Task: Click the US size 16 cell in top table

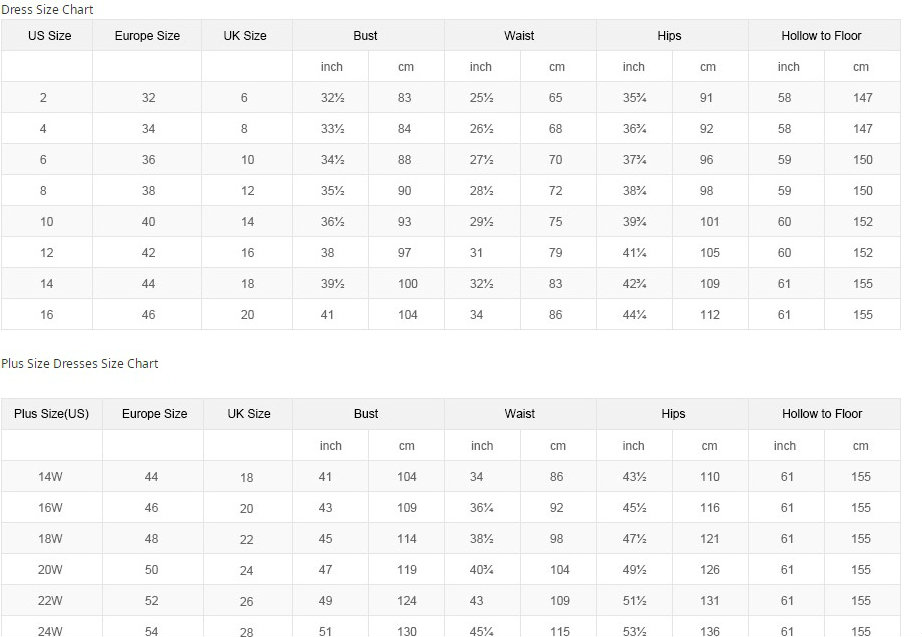Action: coord(47,315)
